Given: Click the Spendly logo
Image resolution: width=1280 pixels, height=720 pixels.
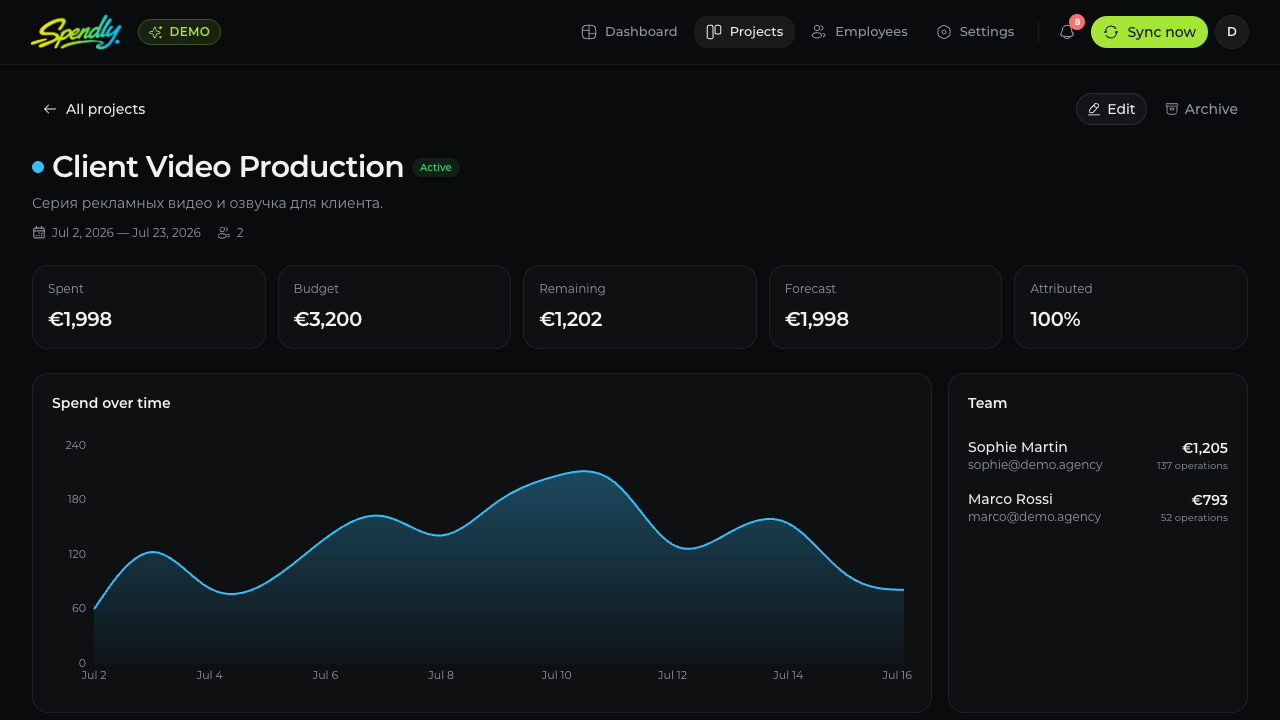Looking at the screenshot, I should click(76, 32).
